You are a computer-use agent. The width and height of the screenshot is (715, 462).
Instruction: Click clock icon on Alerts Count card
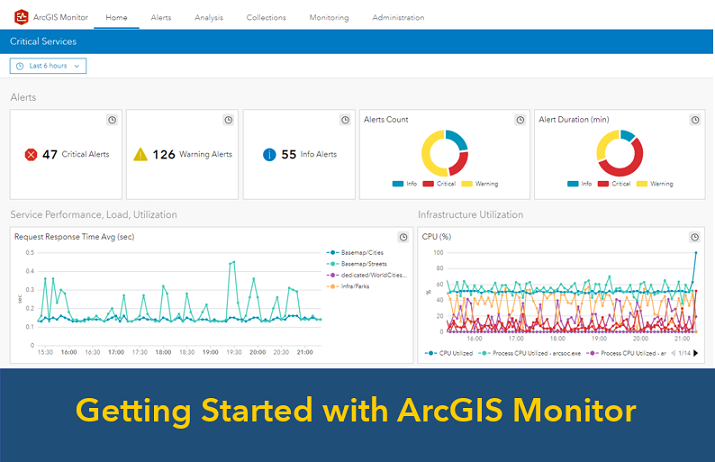(x=520, y=120)
